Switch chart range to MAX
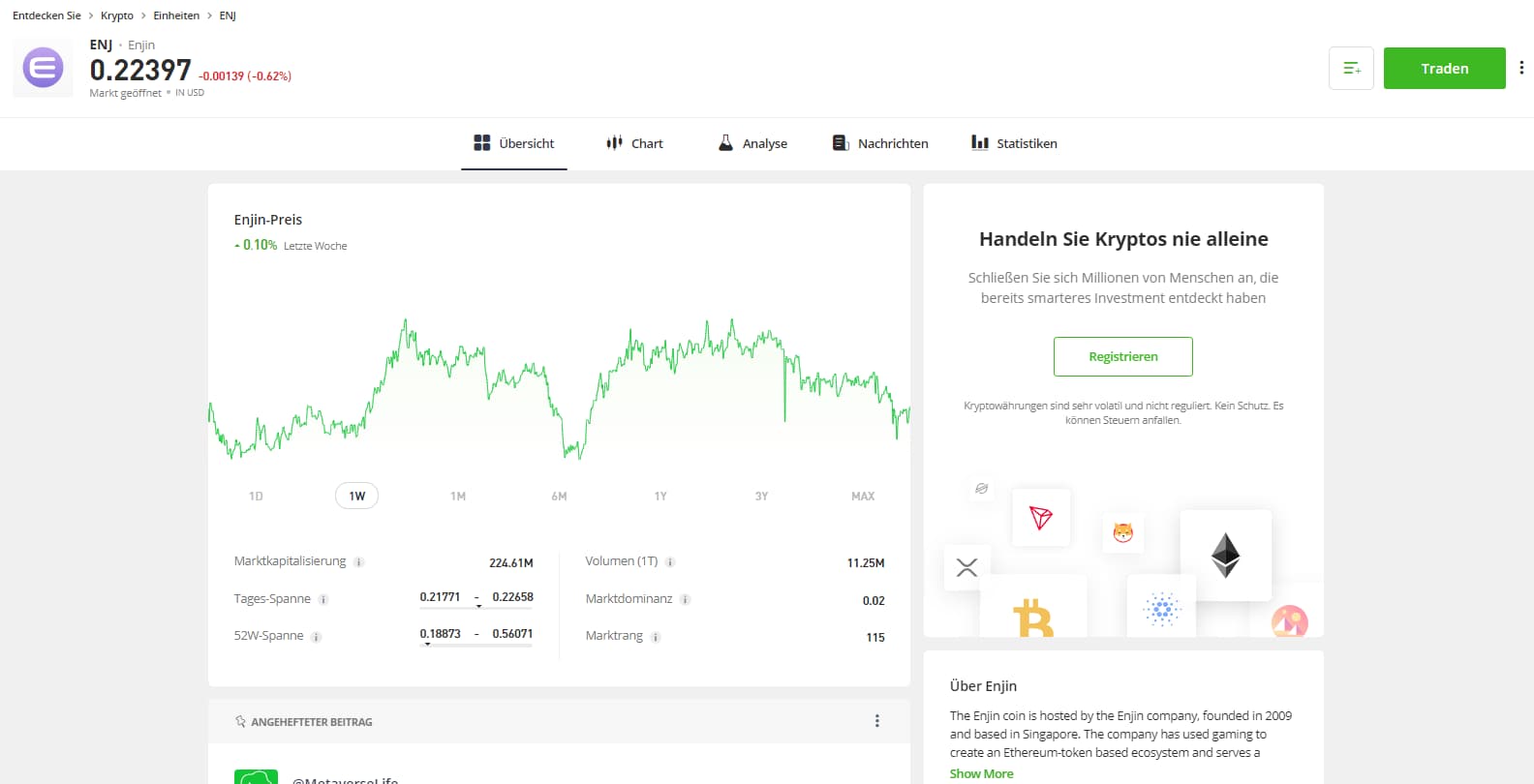The image size is (1534, 784). click(x=862, y=497)
